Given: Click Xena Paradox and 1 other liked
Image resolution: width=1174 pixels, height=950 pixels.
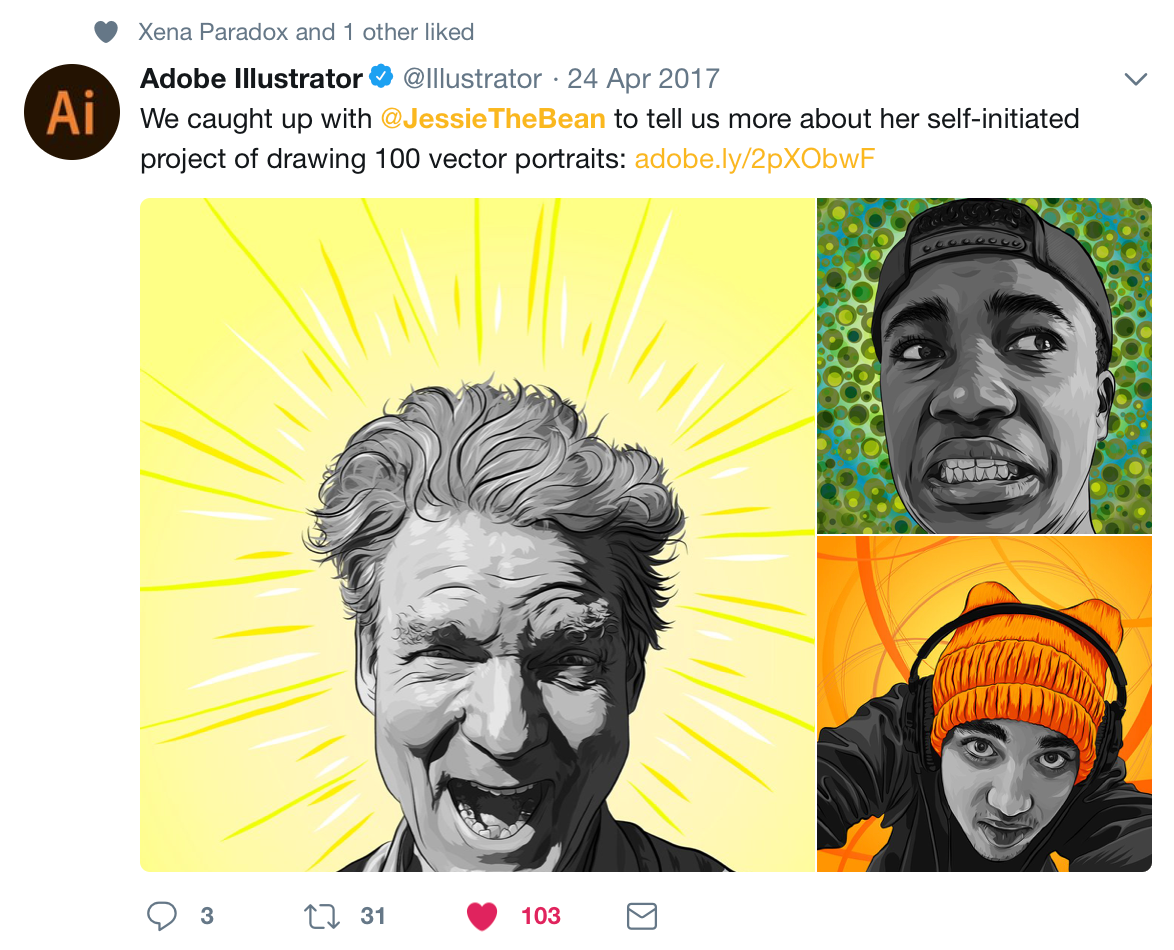Looking at the screenshot, I should click(x=305, y=32).
